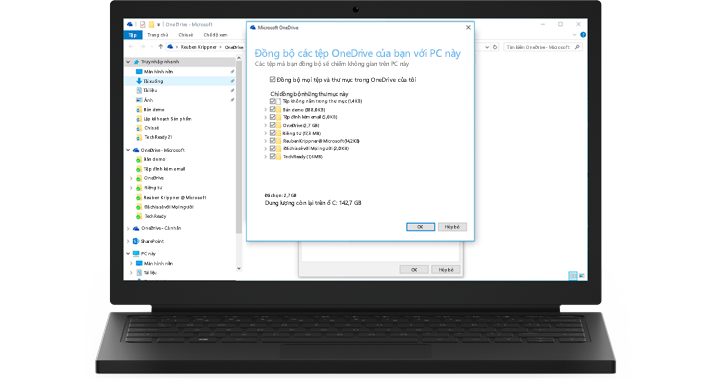
Task: Refresh the Explorer address bar
Action: pyautogui.click(x=495, y=47)
